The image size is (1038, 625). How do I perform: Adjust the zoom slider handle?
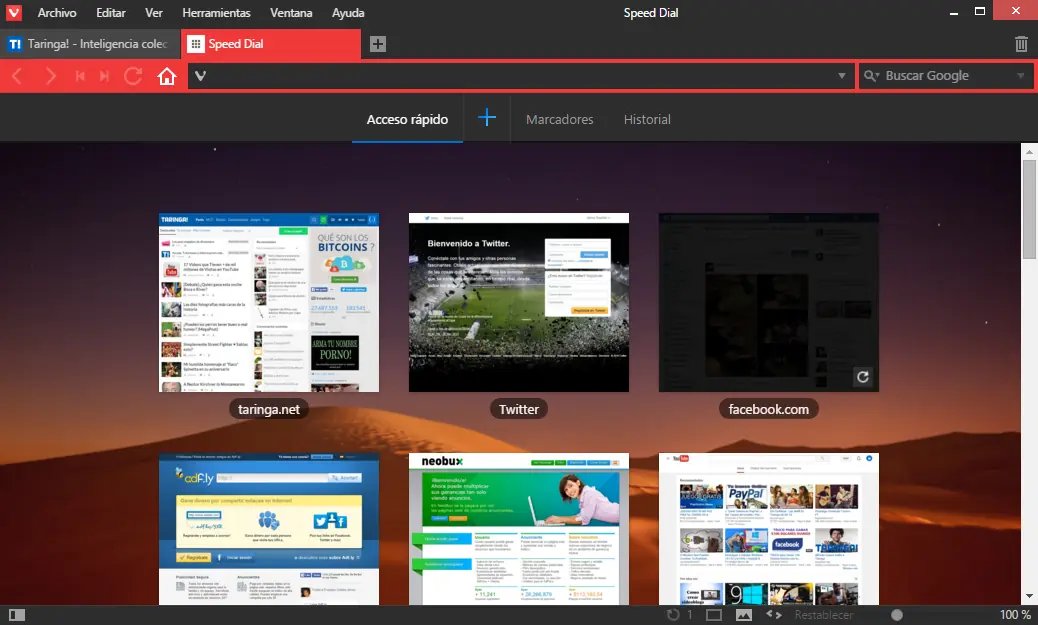click(896, 615)
